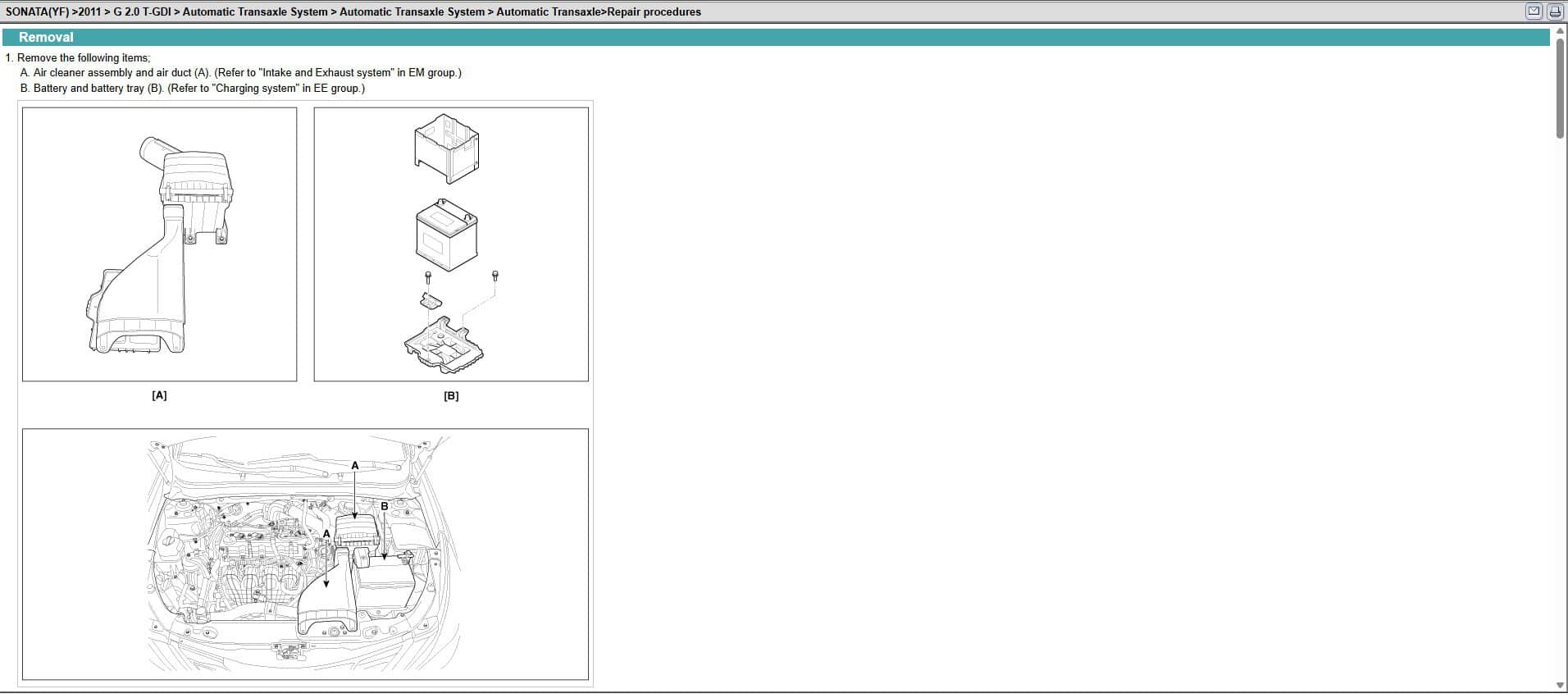The width and height of the screenshot is (1568, 698).
Task: Click Repair procedures in the breadcrumb
Action: pos(654,11)
